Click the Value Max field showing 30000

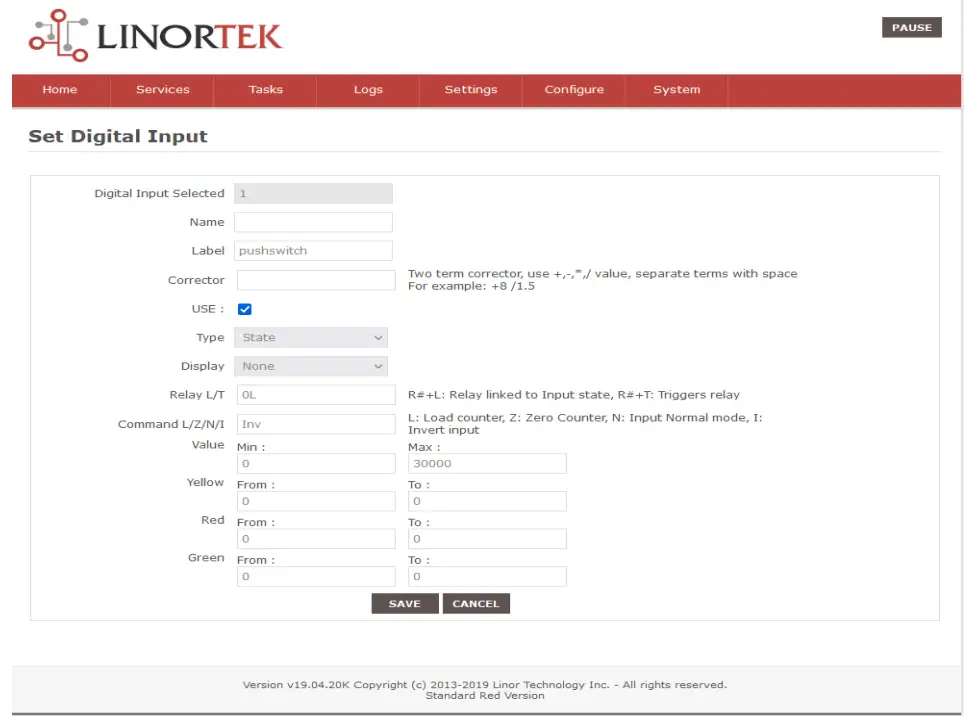pos(486,463)
